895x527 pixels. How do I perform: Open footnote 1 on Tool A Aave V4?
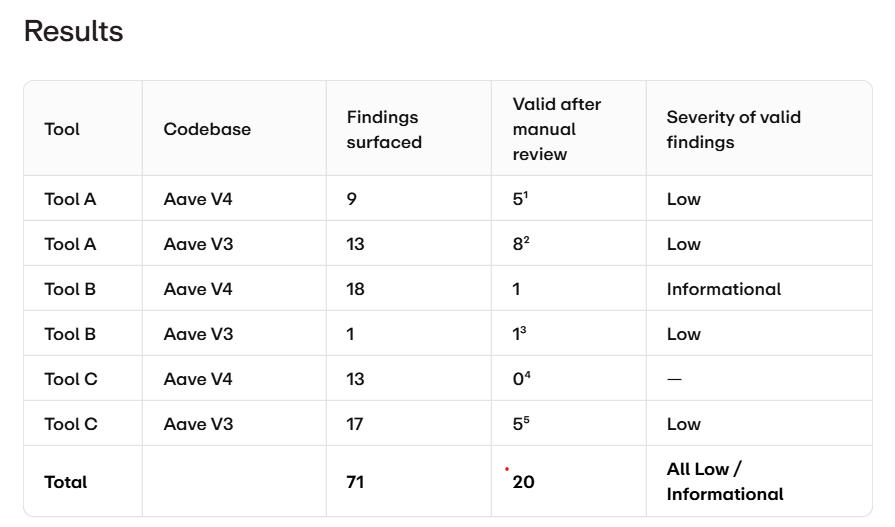[x=526, y=195]
